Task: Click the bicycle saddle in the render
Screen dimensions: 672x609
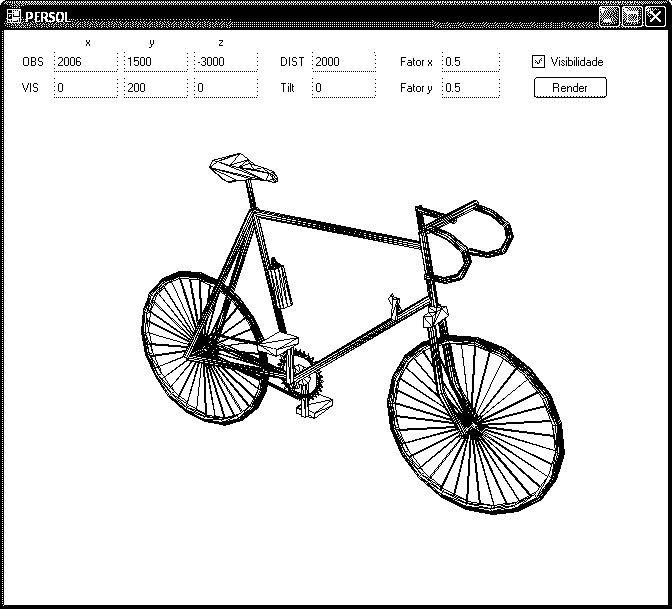Action: coord(243,167)
